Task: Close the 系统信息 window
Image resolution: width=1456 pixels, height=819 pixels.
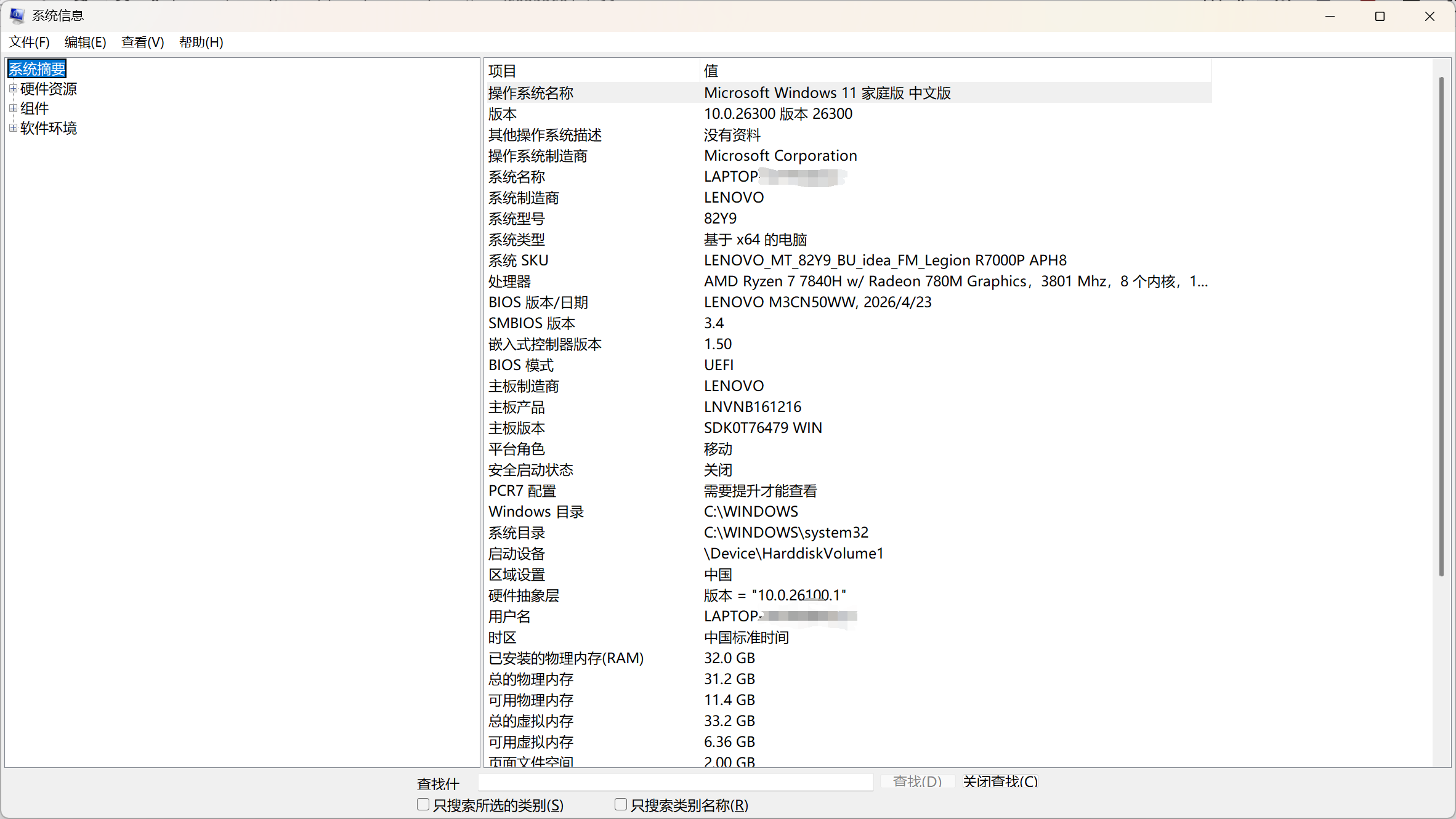Action: pos(1430,16)
